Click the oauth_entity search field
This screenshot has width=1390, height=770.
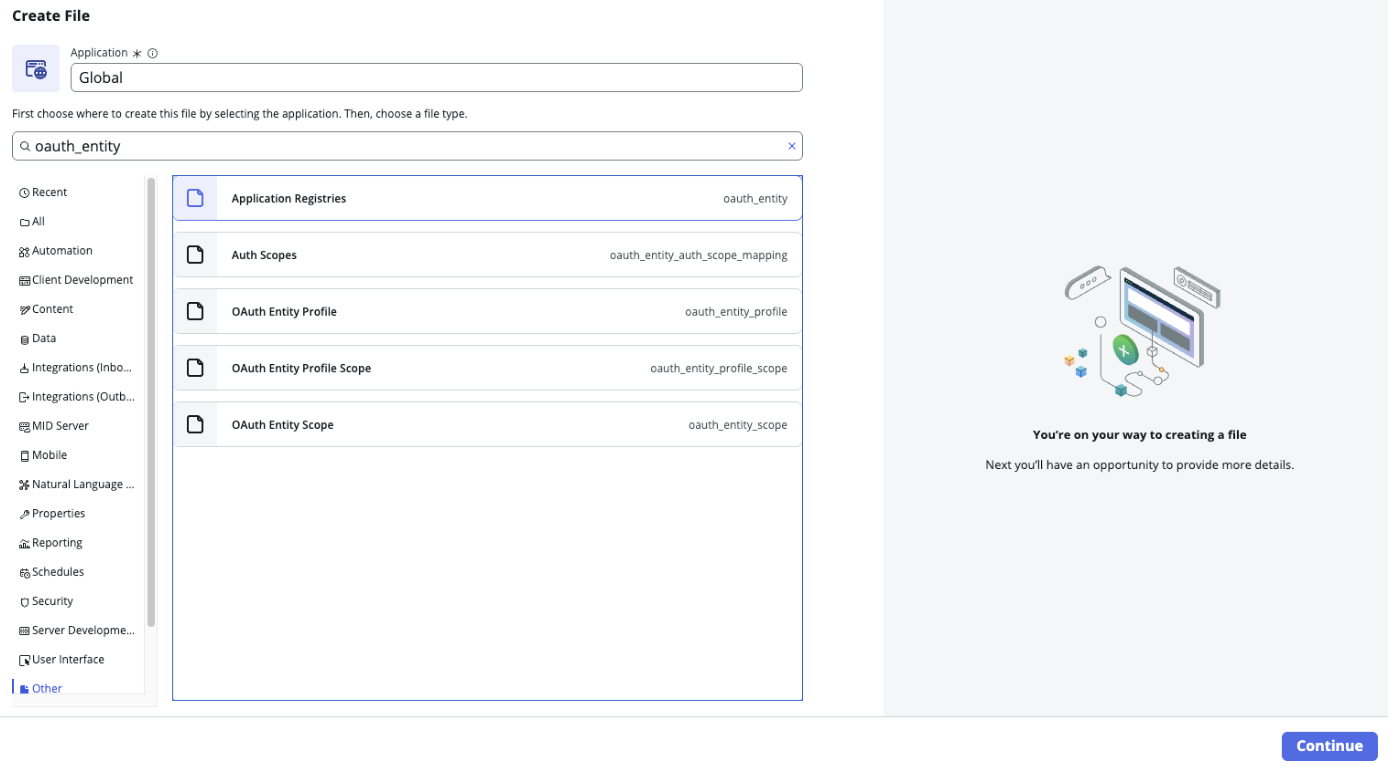coord(400,146)
